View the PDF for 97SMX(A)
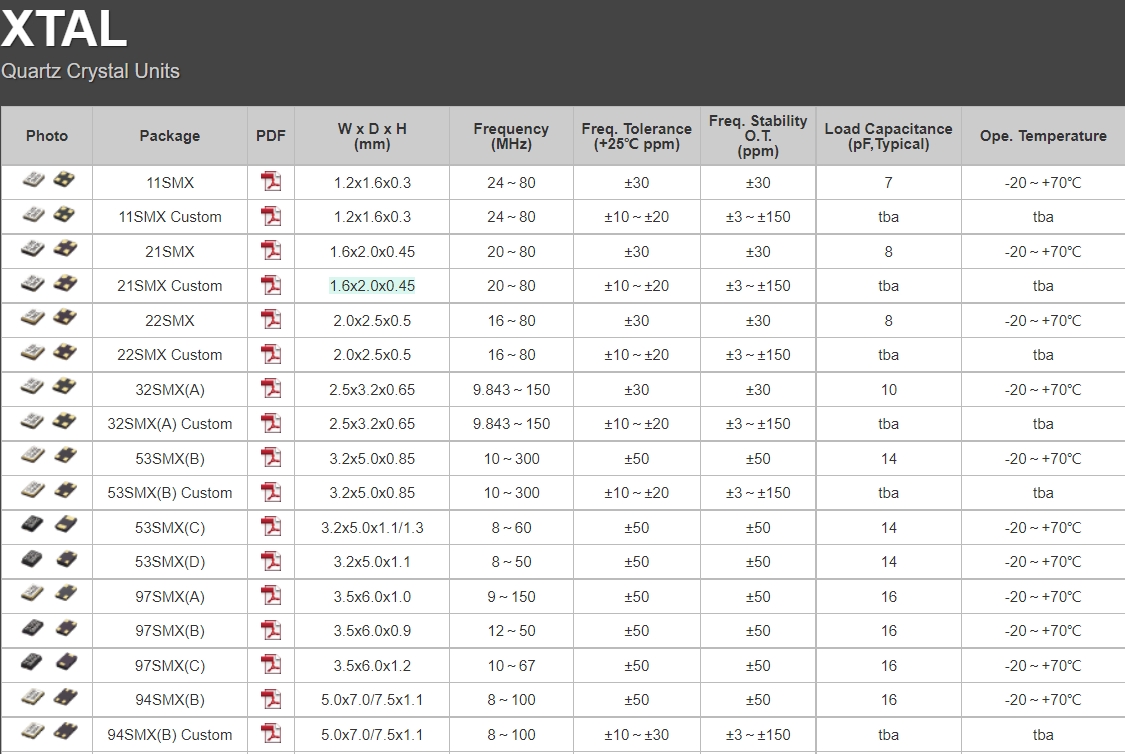Screen dimensions: 1125x754 271,596
